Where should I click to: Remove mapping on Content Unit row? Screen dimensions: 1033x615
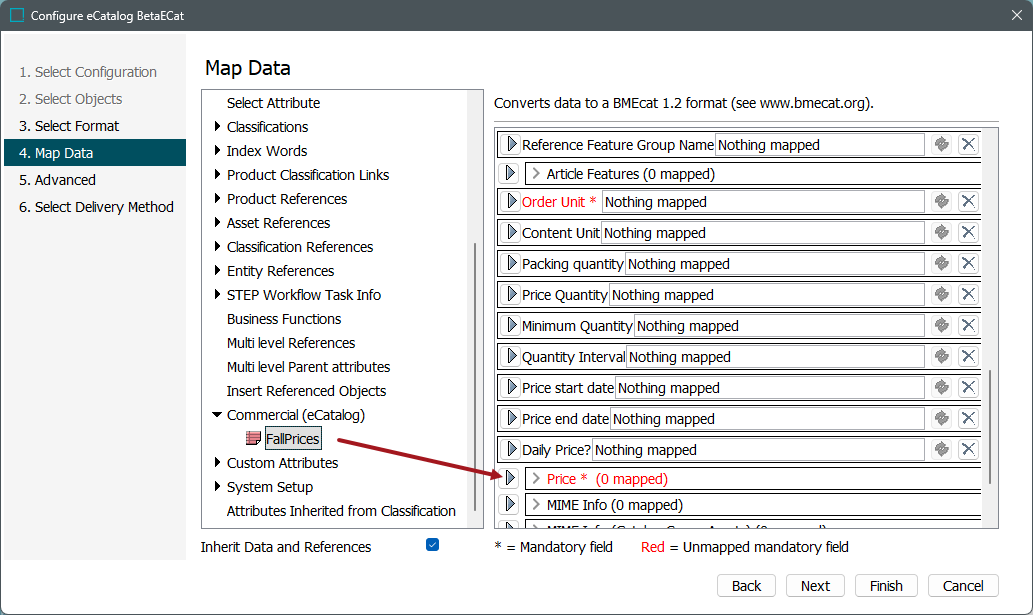[x=968, y=233]
